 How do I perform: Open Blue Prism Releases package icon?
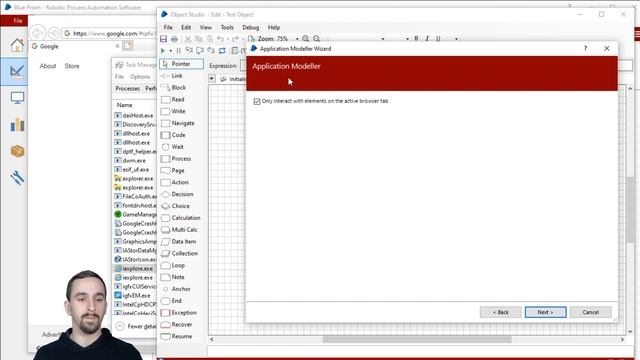point(17,151)
